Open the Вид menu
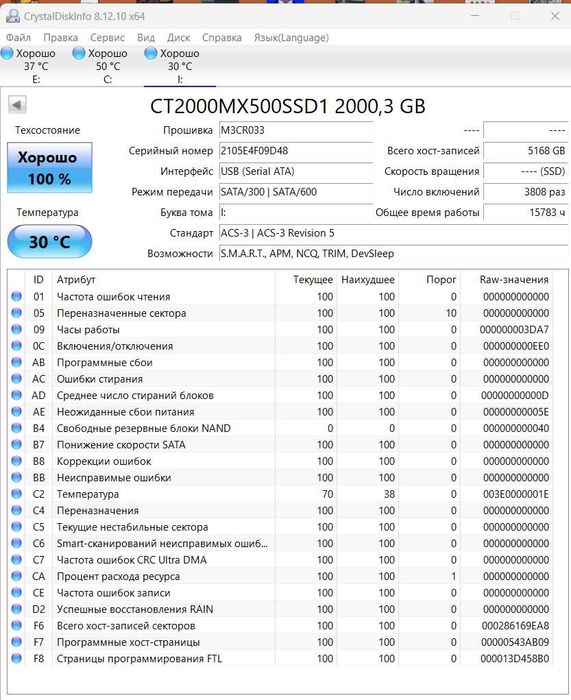Screen dimensions: 571x700 [146, 38]
